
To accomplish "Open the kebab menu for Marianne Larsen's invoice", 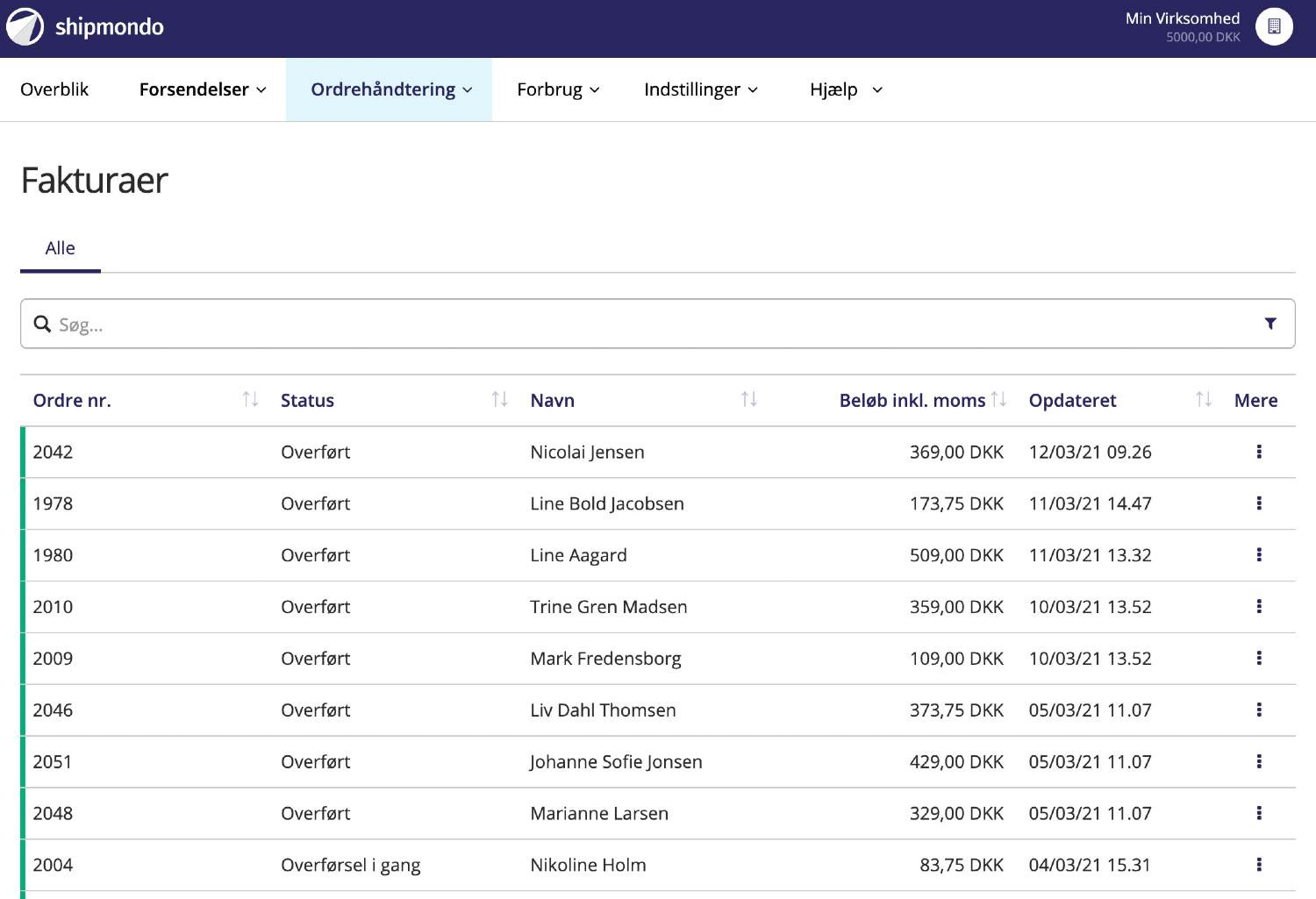I will pyautogui.click(x=1258, y=813).
